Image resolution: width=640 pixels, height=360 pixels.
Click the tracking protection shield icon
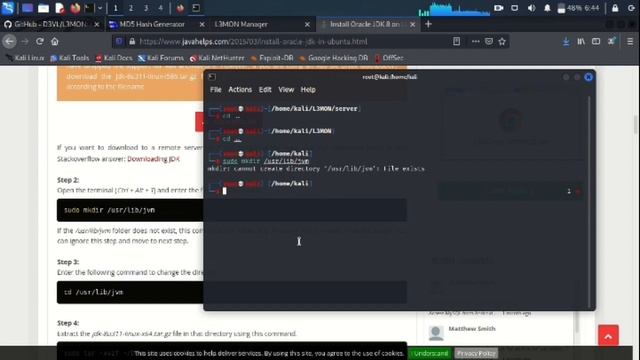click(x=119, y=41)
